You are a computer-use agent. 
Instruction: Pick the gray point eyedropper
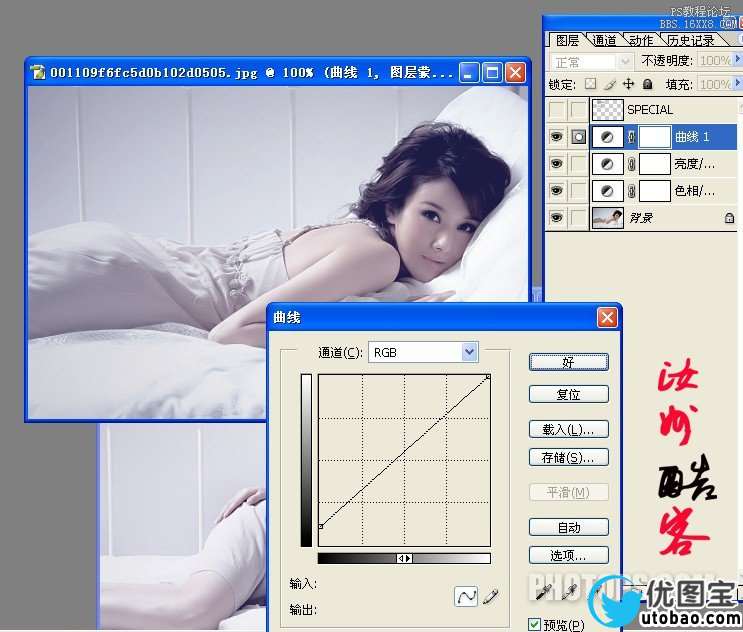569,592
